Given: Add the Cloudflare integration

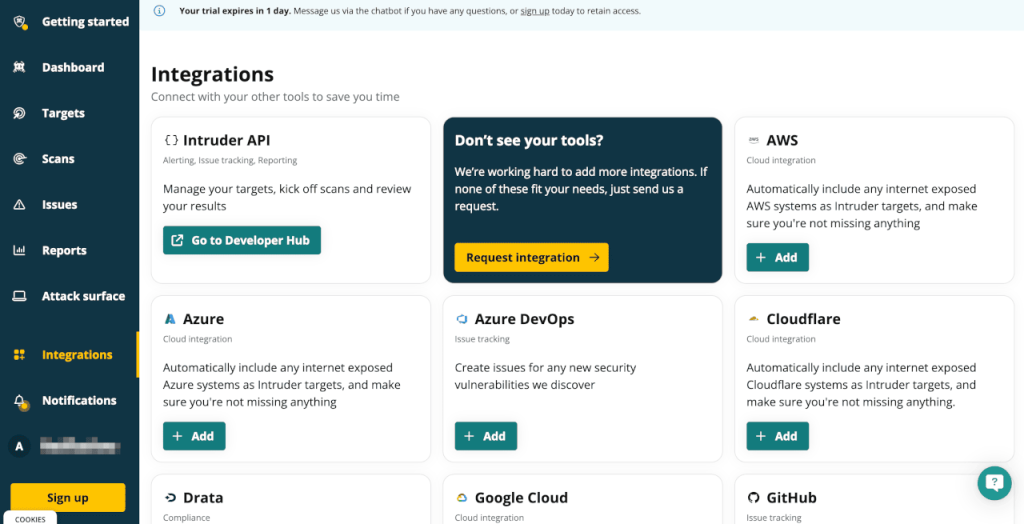Looking at the screenshot, I should tap(777, 436).
